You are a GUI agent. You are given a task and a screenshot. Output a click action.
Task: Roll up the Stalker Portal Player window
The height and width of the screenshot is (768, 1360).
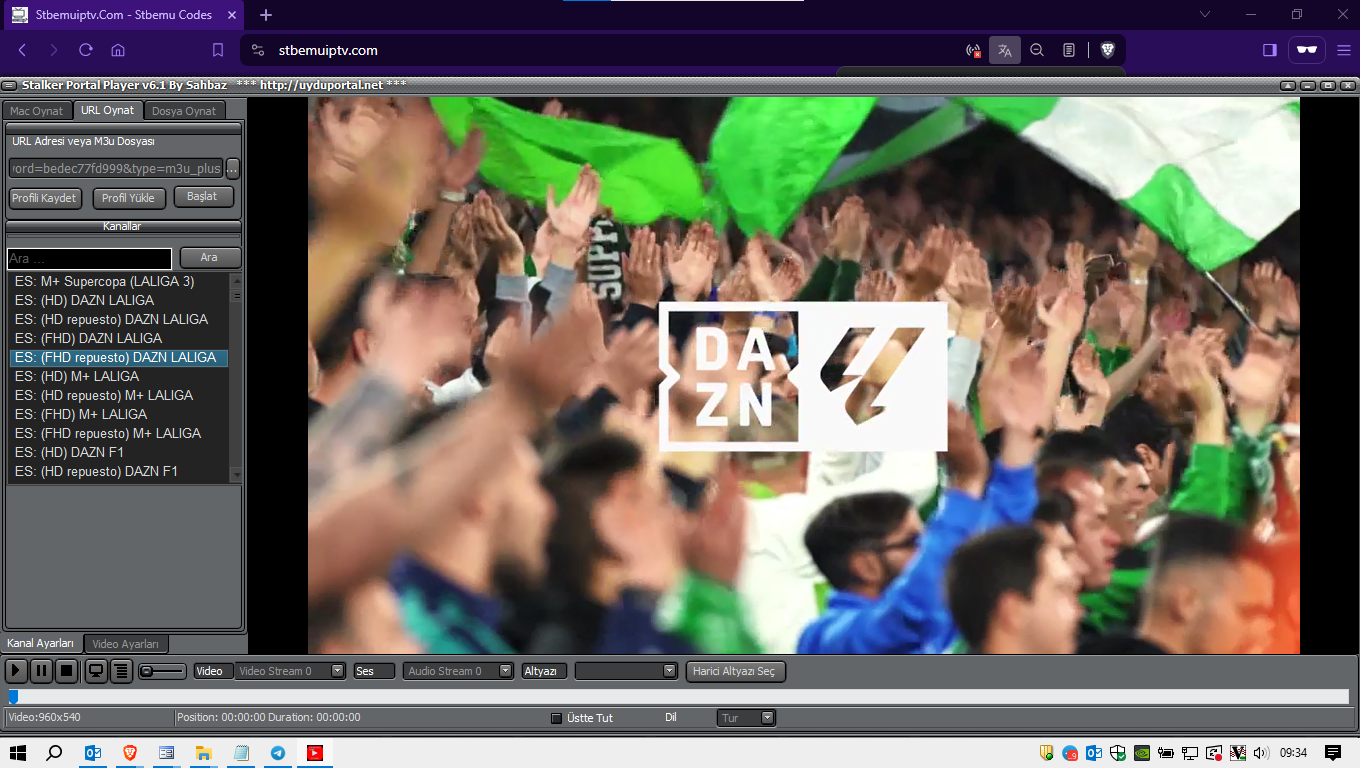pyautogui.click(x=1288, y=85)
